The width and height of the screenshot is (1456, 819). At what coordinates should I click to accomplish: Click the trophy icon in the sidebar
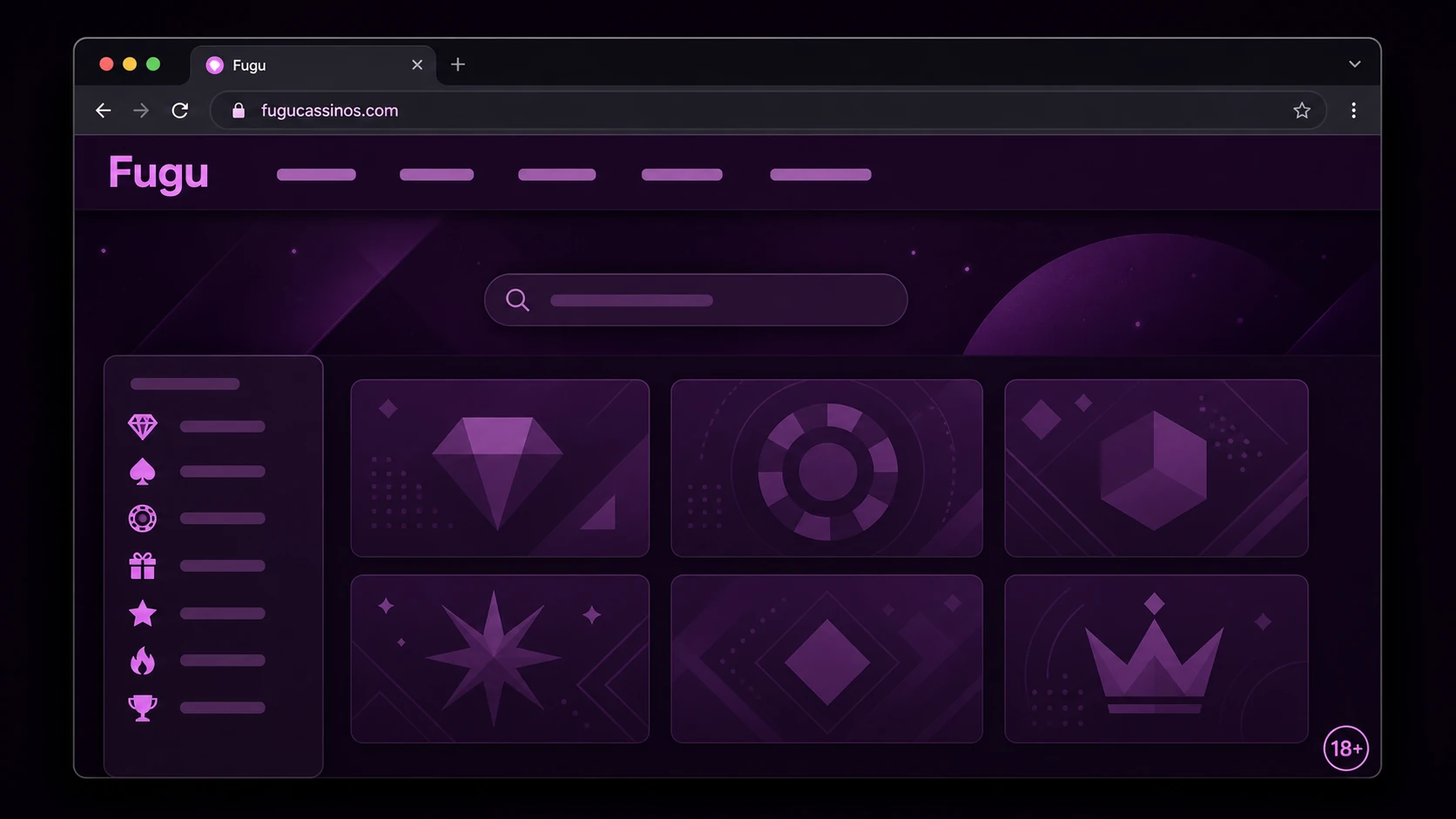coord(143,708)
